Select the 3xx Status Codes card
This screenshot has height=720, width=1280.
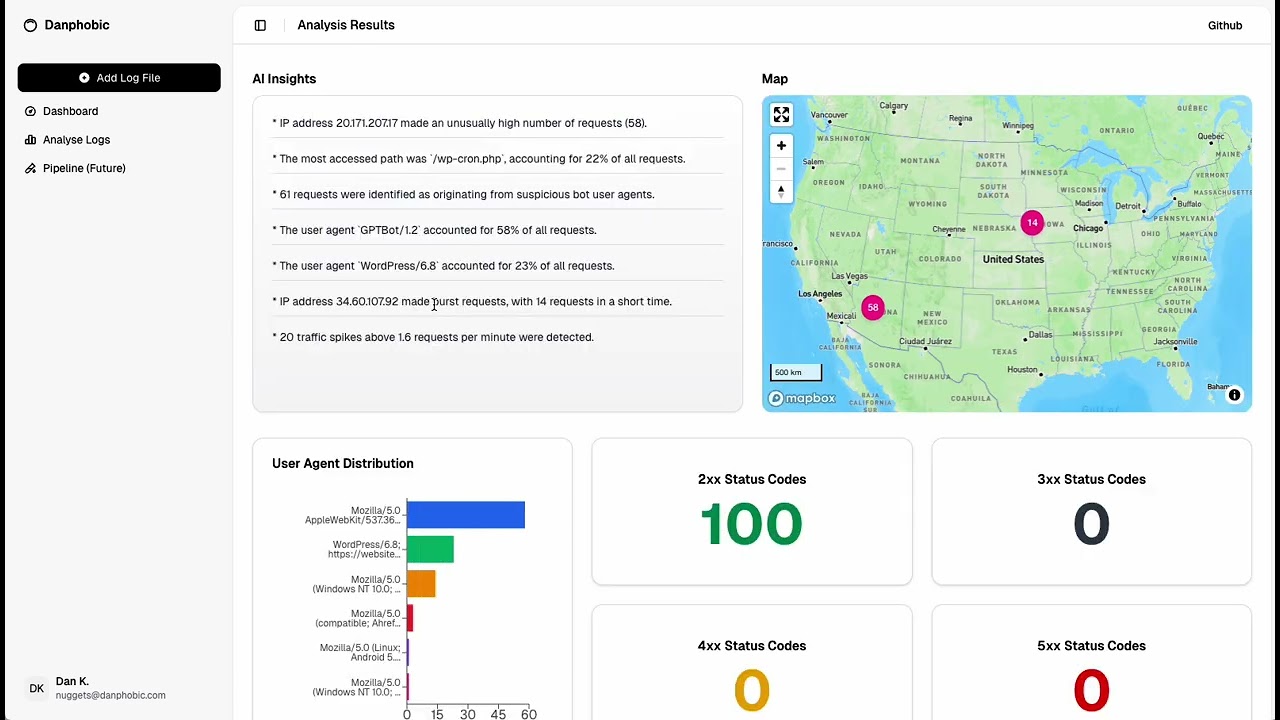click(x=1091, y=511)
